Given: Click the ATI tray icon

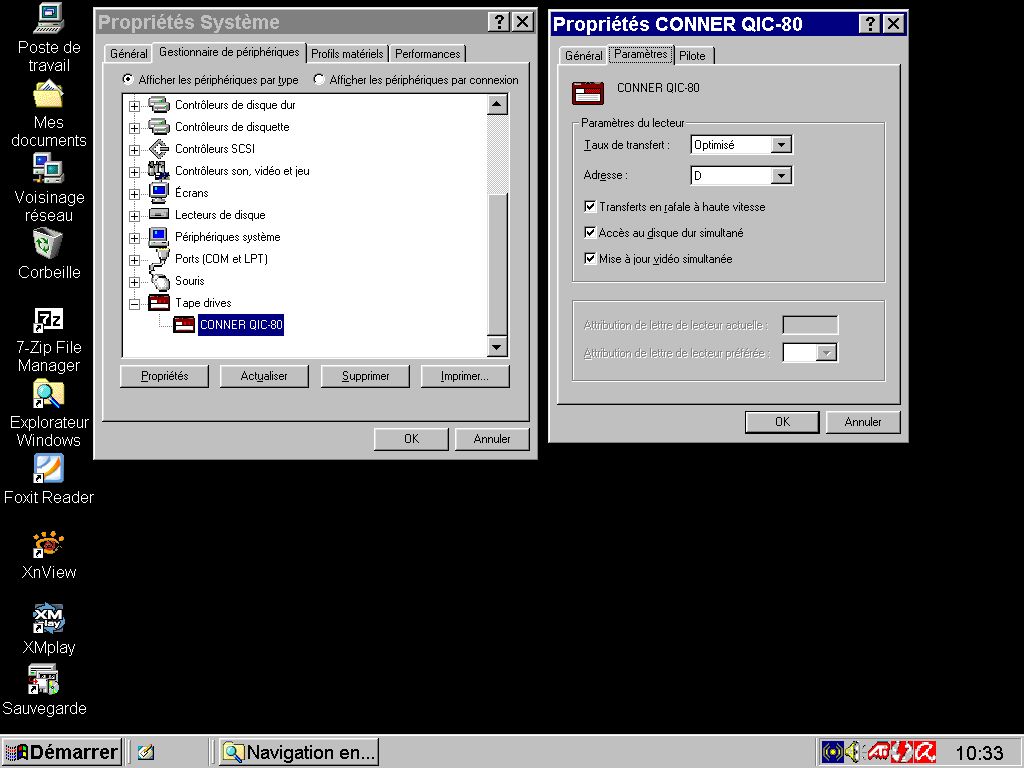Looking at the screenshot, I should (x=879, y=752).
